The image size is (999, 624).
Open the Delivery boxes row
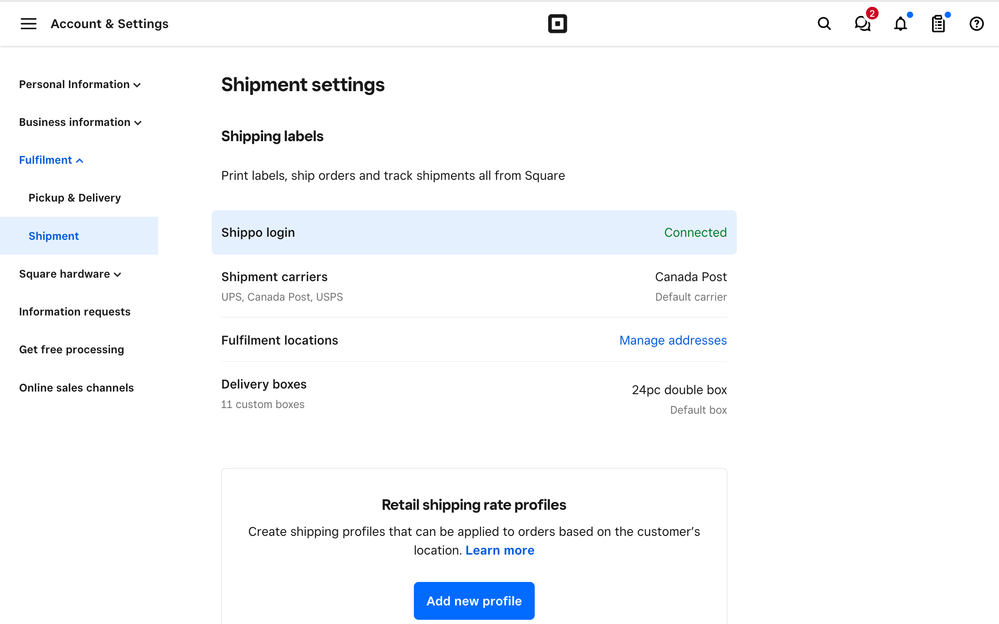pyautogui.click(x=474, y=394)
